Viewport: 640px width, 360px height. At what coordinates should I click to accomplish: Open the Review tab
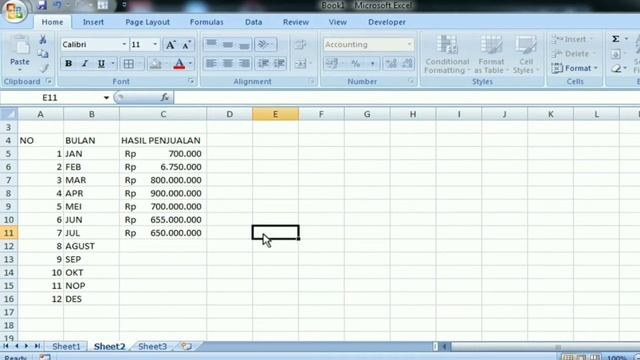coord(296,22)
